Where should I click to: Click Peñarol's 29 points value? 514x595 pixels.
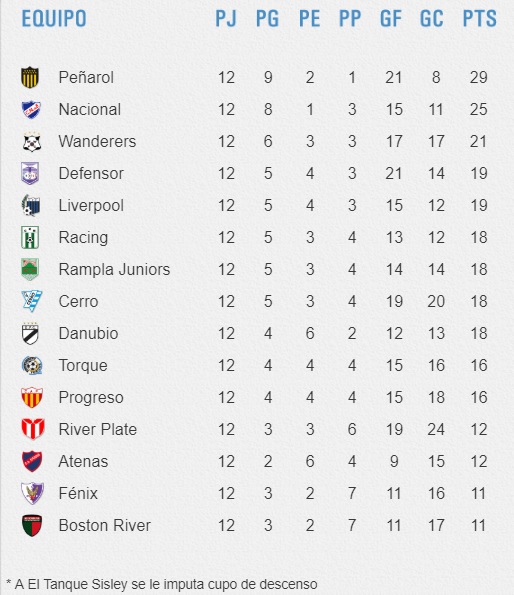[478, 77]
